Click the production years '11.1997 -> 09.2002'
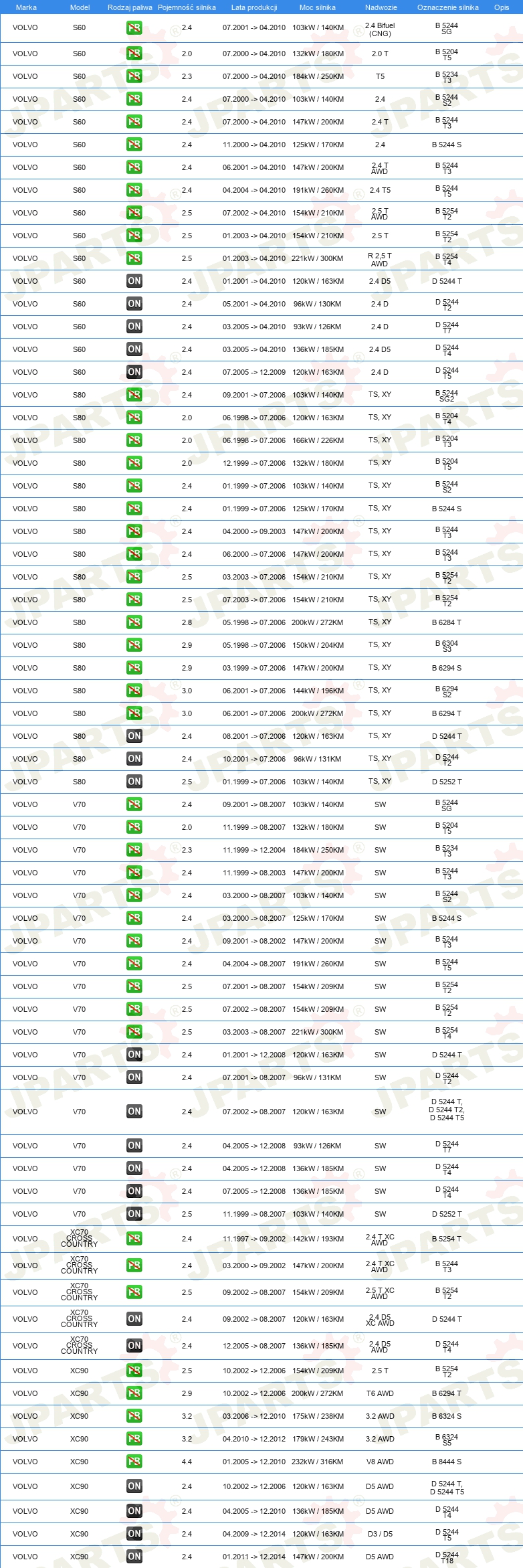The height and width of the screenshot is (1568, 523). tap(254, 1239)
